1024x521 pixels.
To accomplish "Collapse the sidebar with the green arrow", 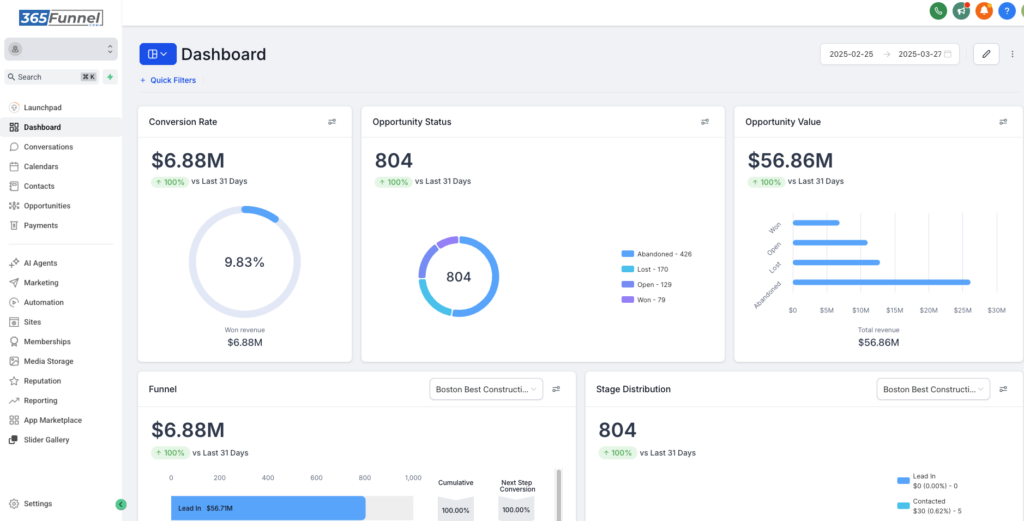I will tap(121, 504).
